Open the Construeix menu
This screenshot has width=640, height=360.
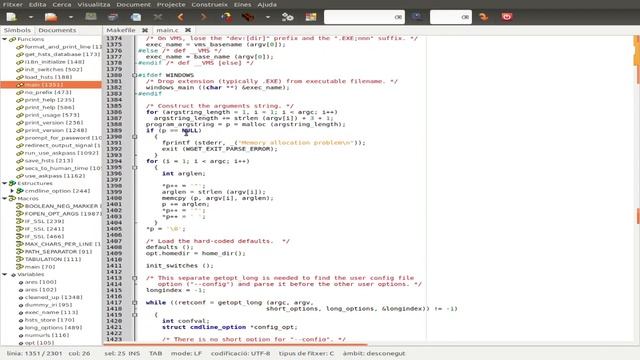coord(209,4)
